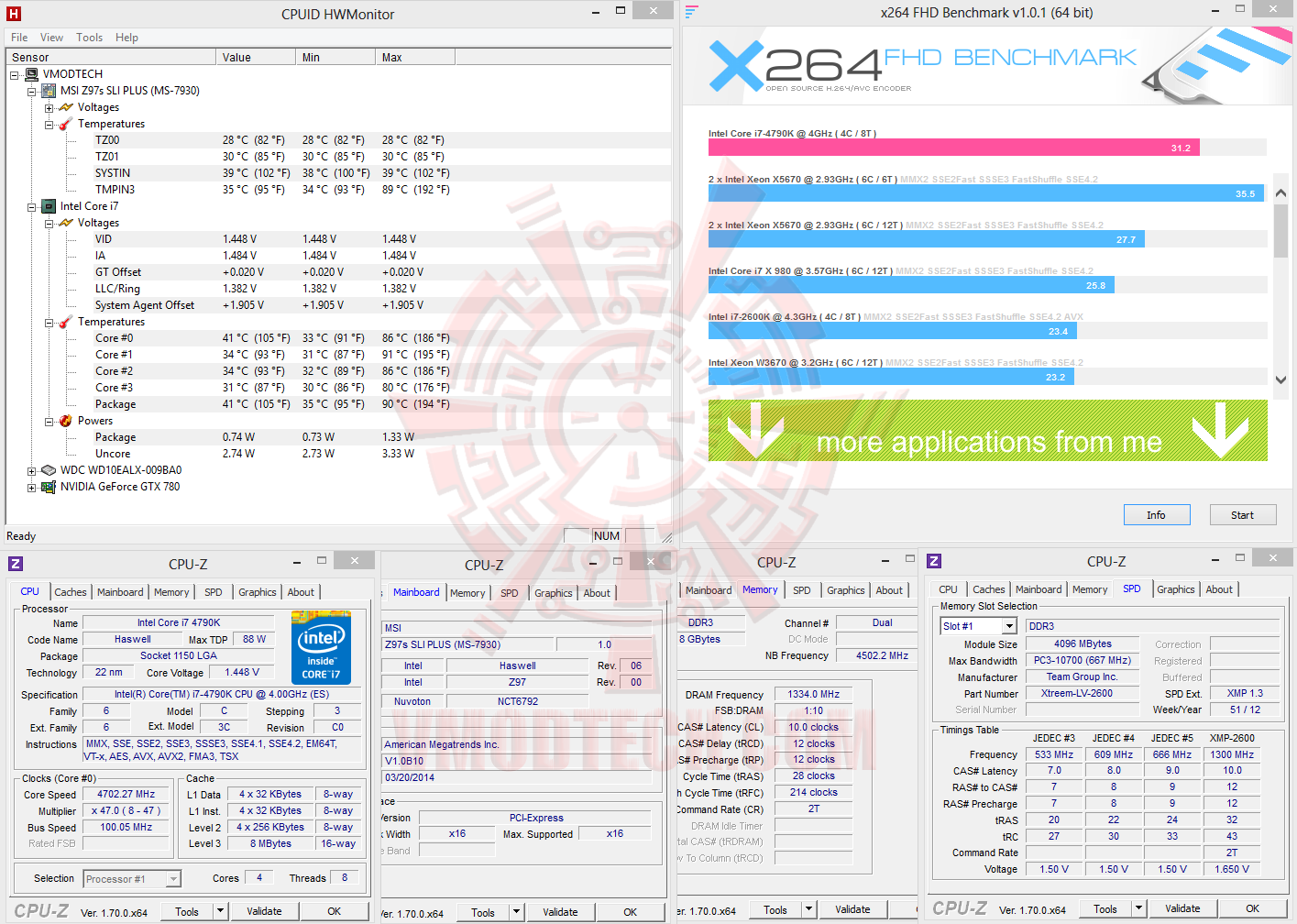The width and height of the screenshot is (1297, 924).
Task: Click the thermometer icon beside Temperatures under Intel Core i7
Action: click(x=66, y=322)
